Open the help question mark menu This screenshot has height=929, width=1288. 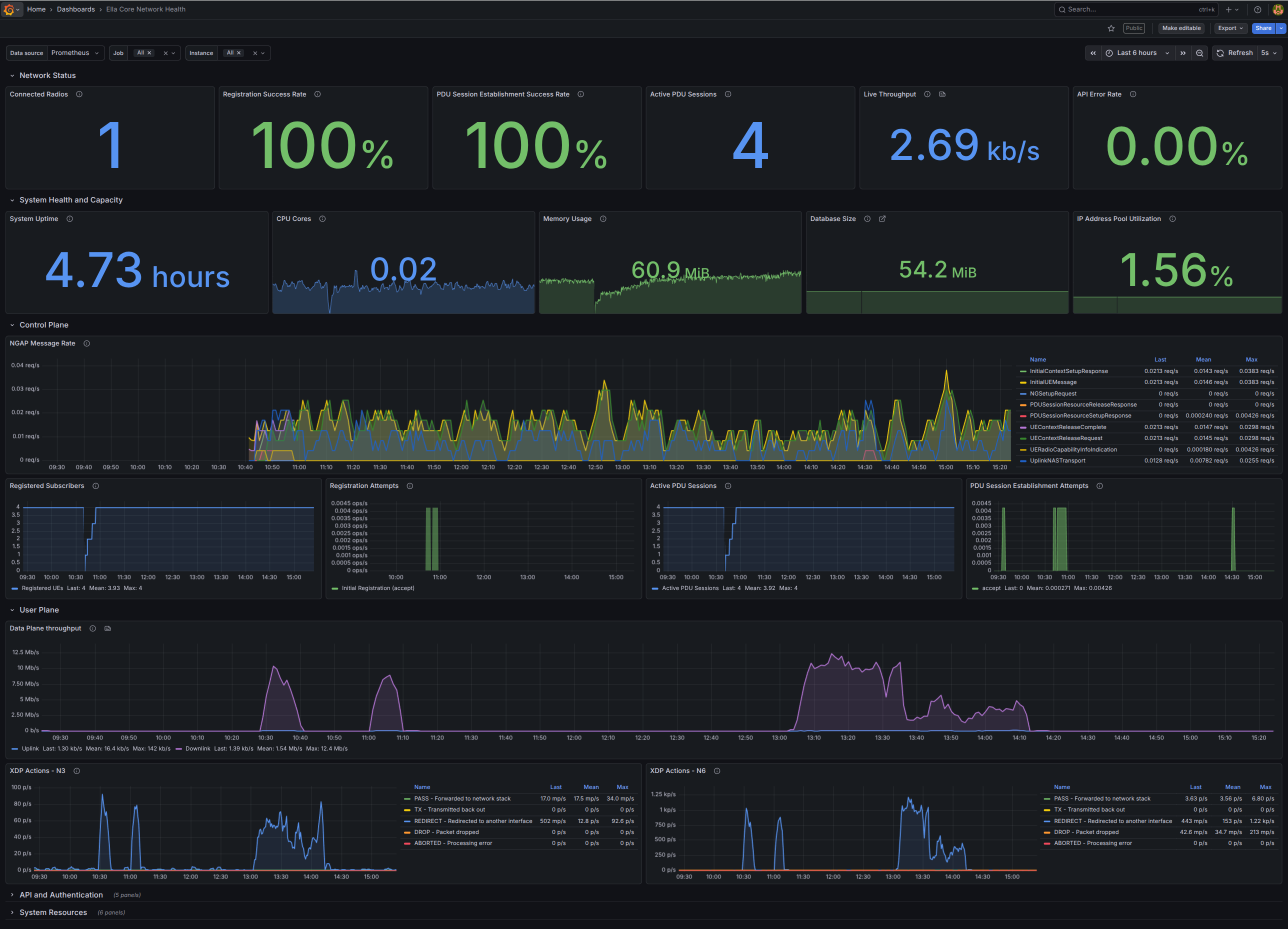(x=1257, y=9)
